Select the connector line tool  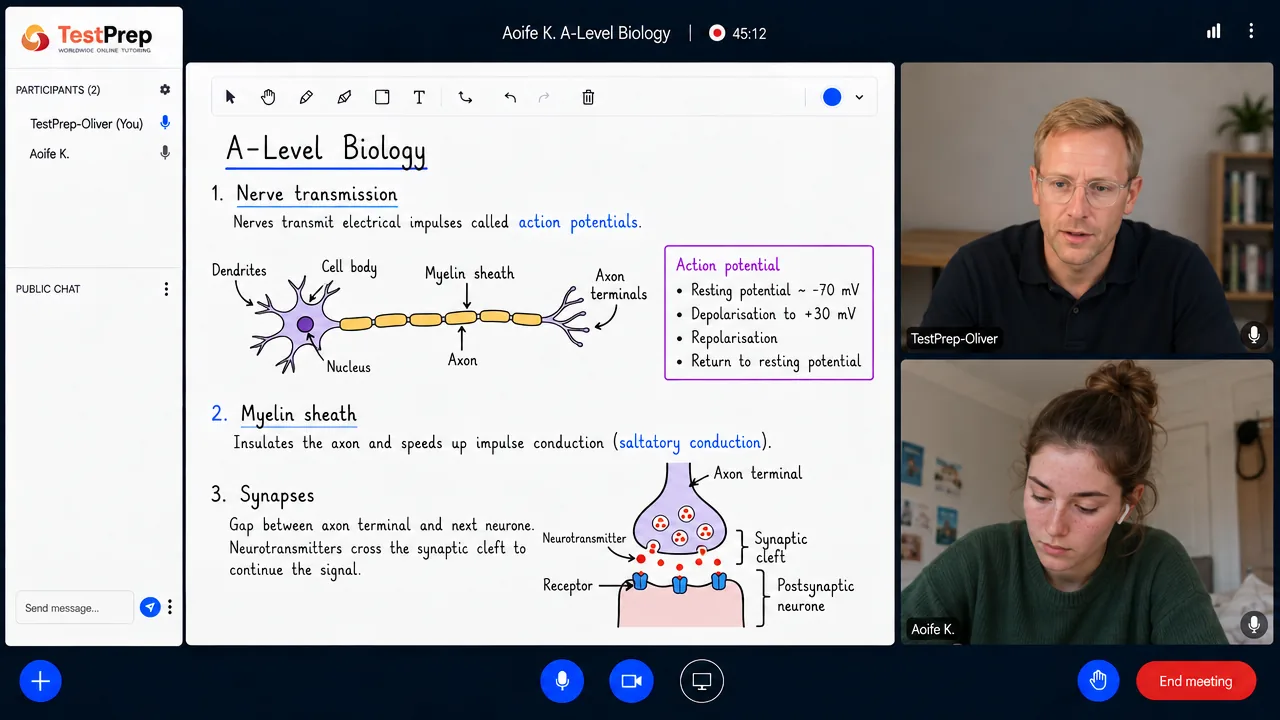tap(465, 97)
